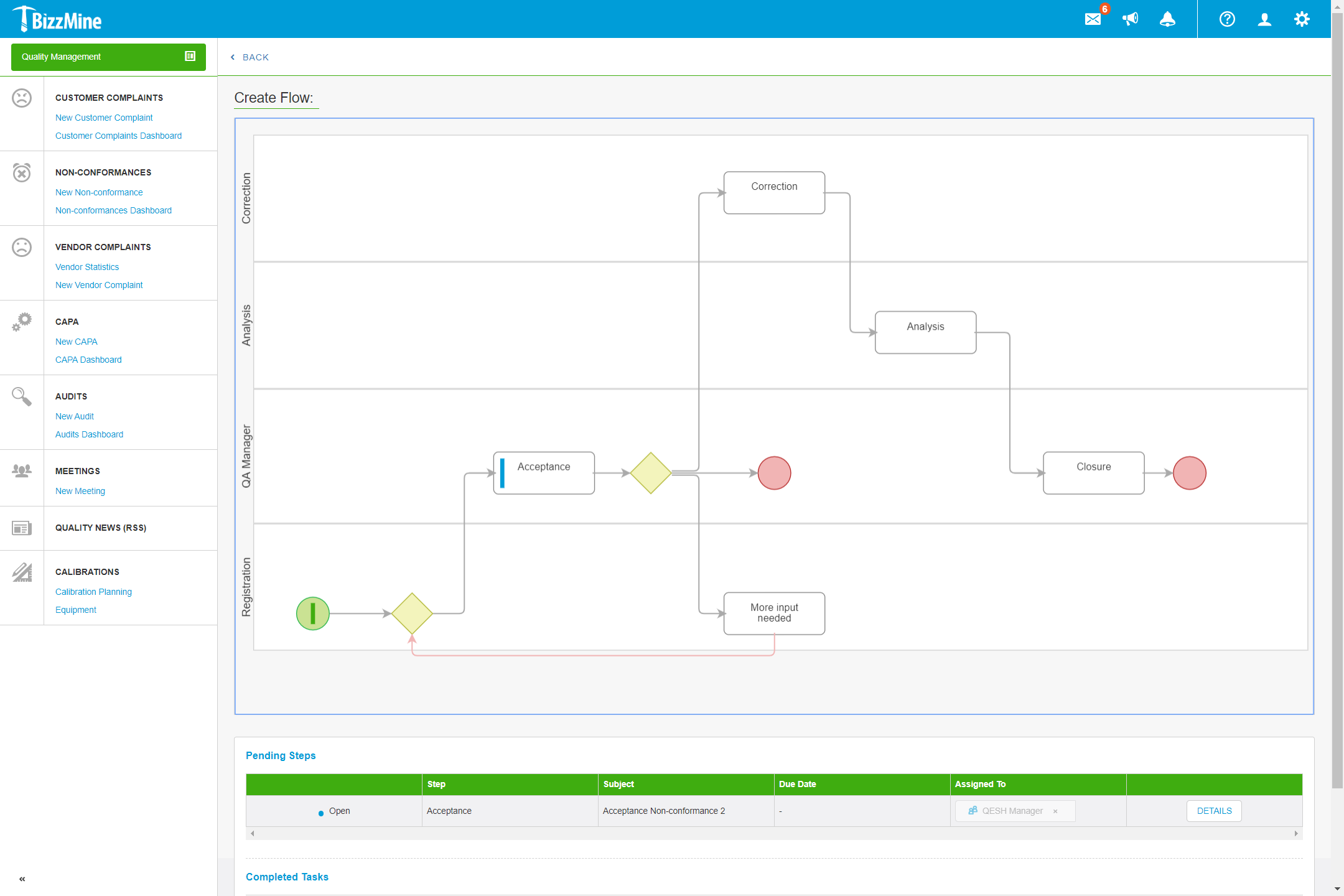Click the help question mark icon
Screen dimensions: 1344x896
1227,19
